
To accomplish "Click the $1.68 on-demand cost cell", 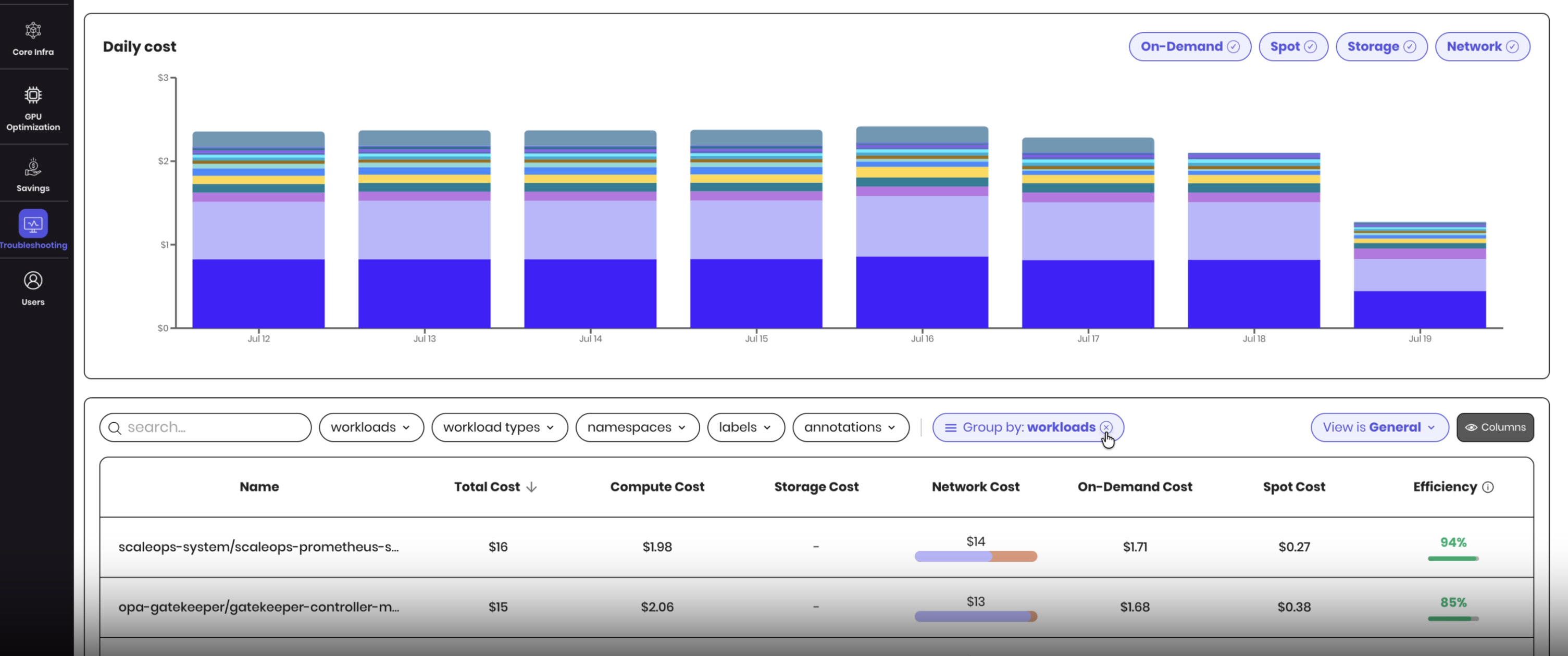I will click(1135, 607).
